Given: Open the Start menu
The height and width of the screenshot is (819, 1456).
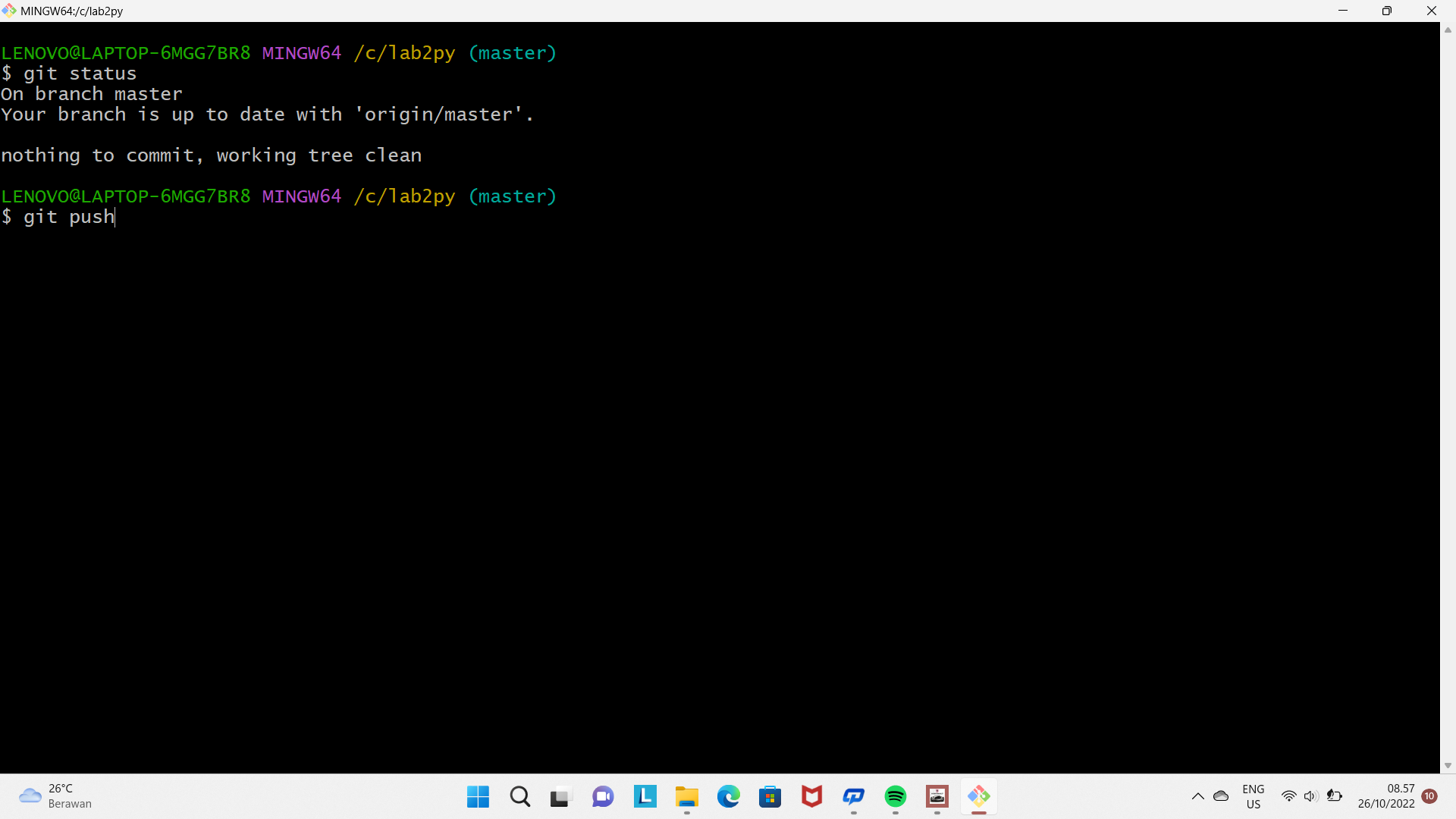Looking at the screenshot, I should pos(477,796).
